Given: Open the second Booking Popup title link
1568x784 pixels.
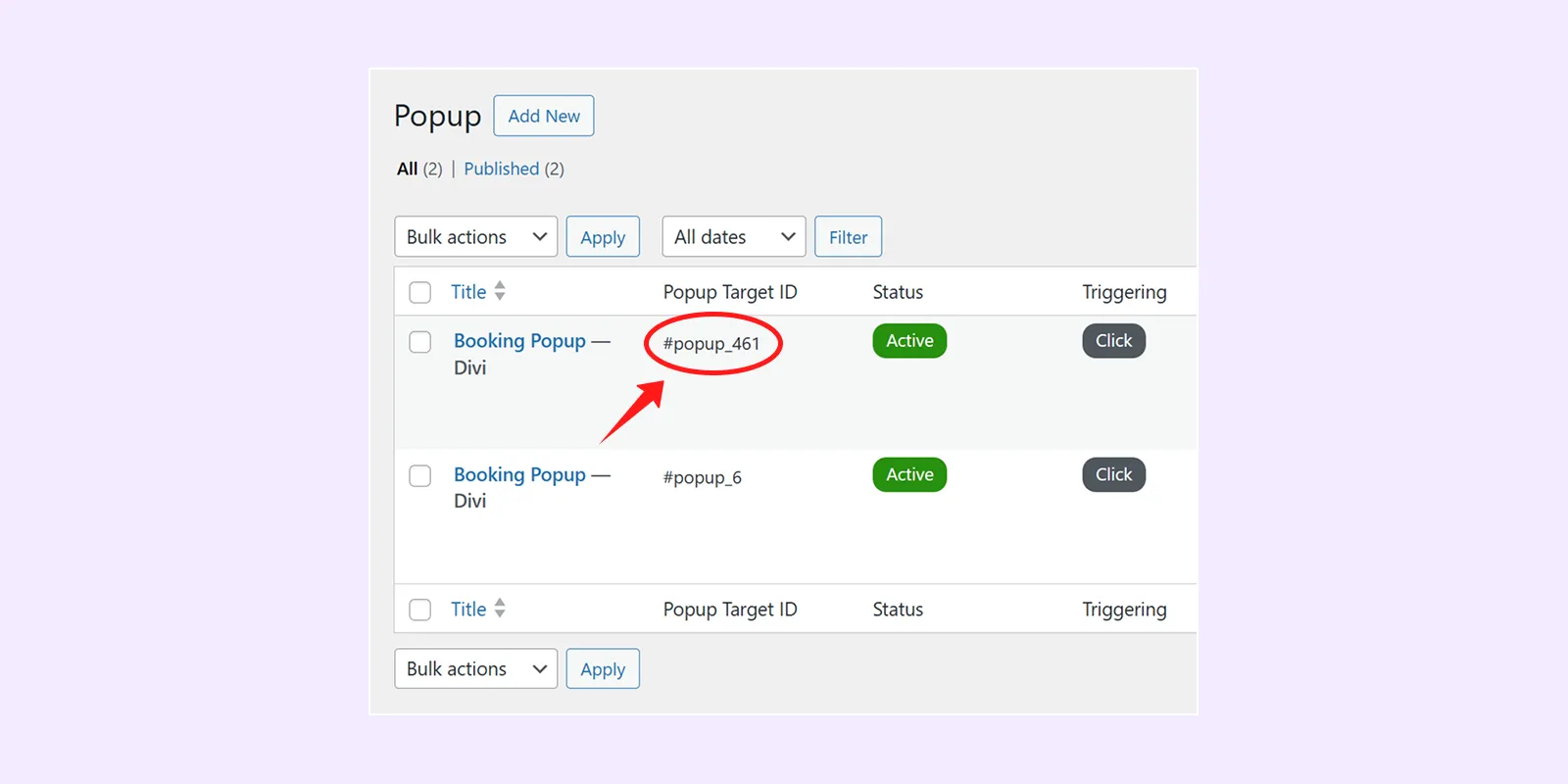Looking at the screenshot, I should point(519,475).
